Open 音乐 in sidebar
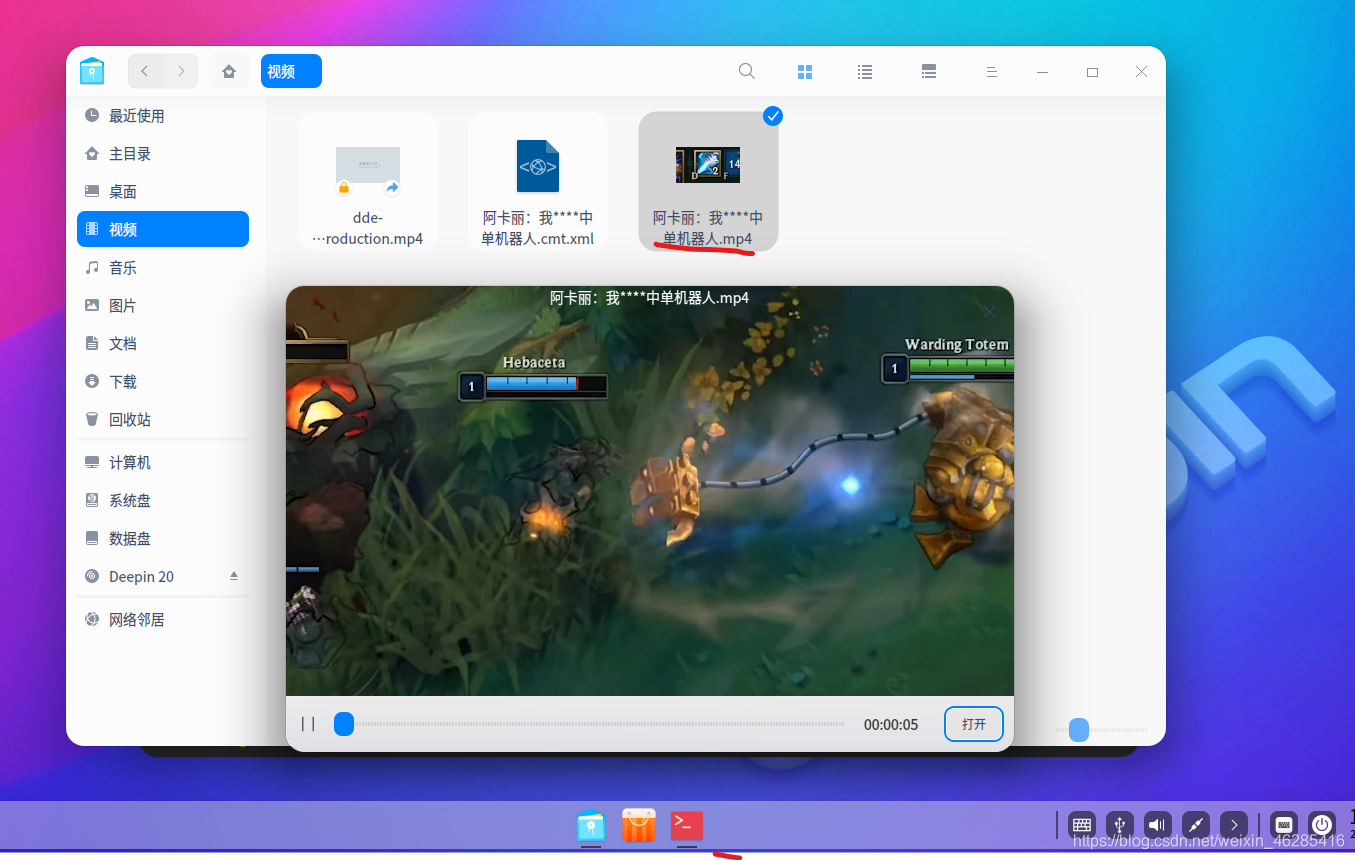 (163, 268)
